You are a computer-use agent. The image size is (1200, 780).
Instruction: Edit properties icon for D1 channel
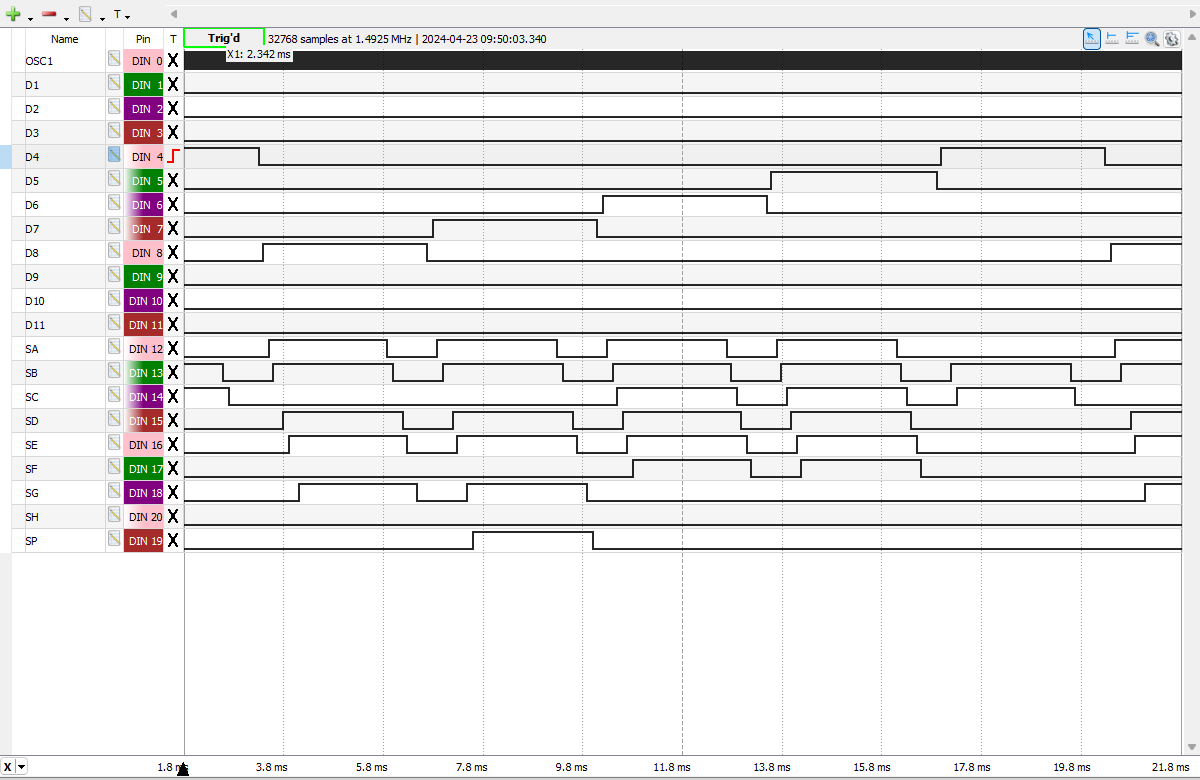click(114, 84)
